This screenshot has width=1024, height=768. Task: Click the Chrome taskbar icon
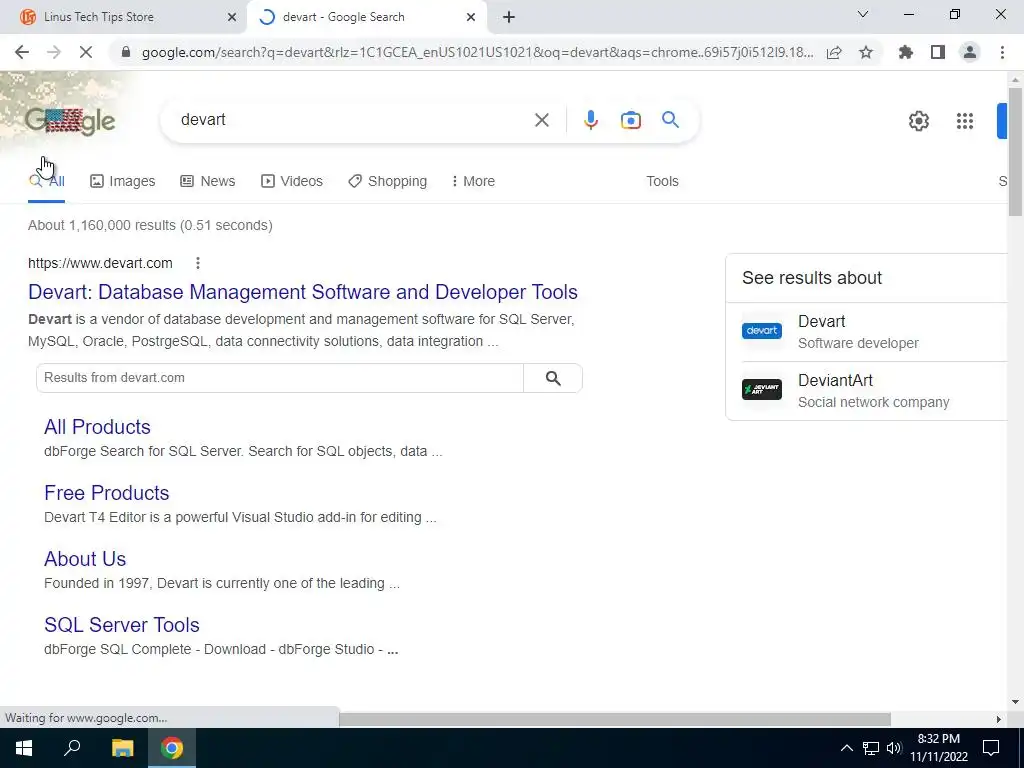pos(172,748)
